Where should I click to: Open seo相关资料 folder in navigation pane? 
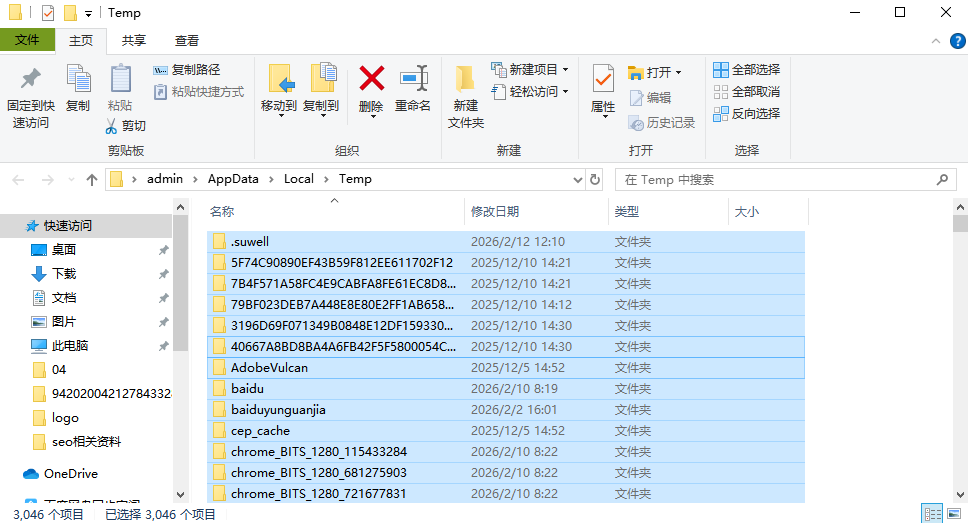86,442
